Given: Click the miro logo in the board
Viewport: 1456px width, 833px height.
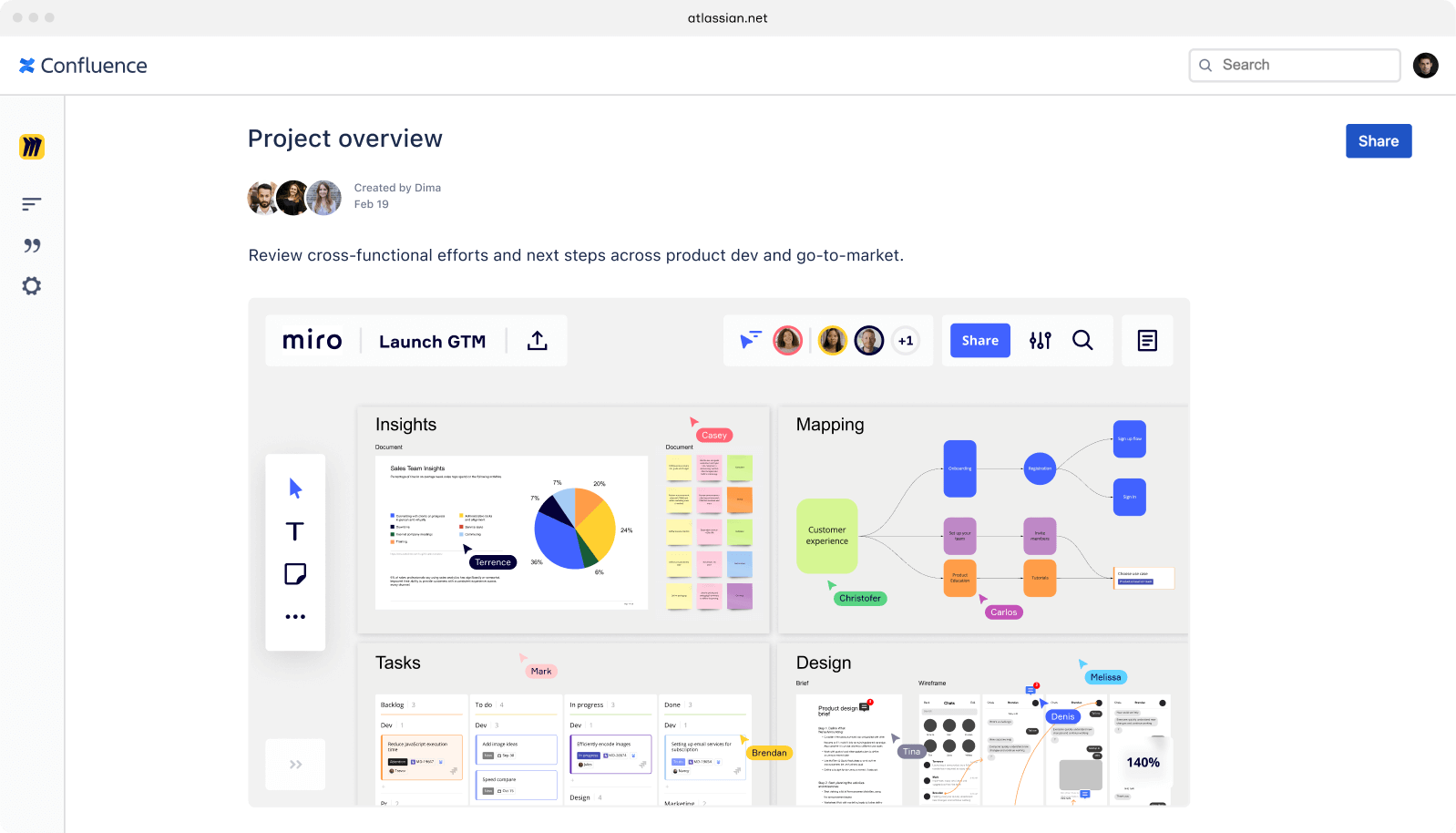Looking at the screenshot, I should click(313, 341).
